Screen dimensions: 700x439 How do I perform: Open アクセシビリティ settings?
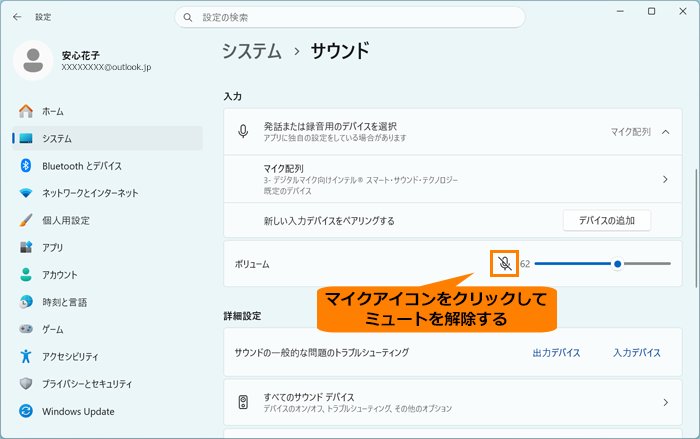coord(107,356)
